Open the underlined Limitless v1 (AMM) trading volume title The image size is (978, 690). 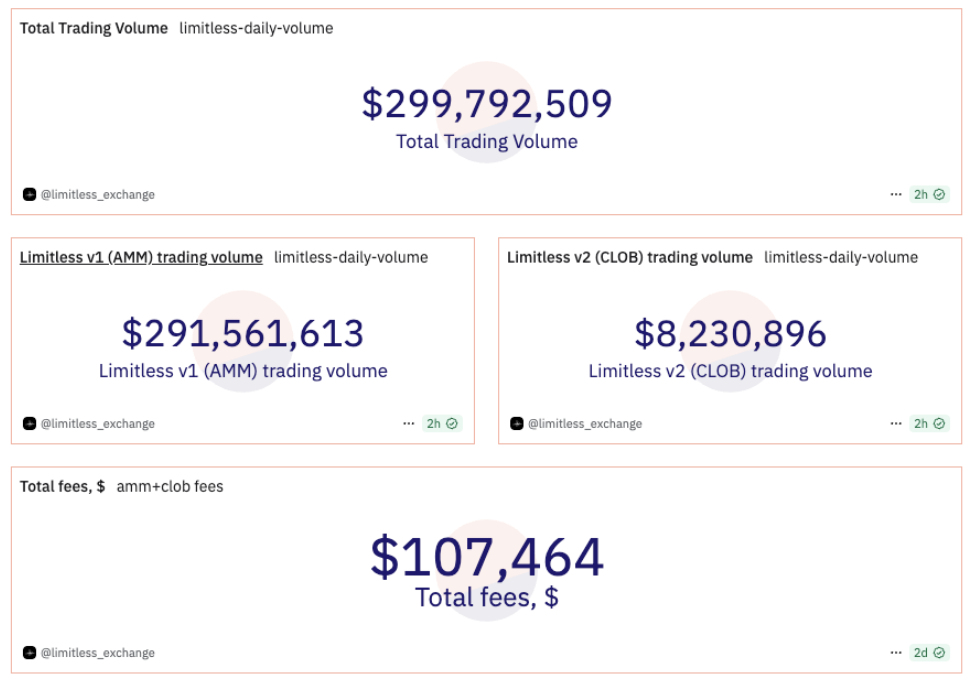point(141,258)
